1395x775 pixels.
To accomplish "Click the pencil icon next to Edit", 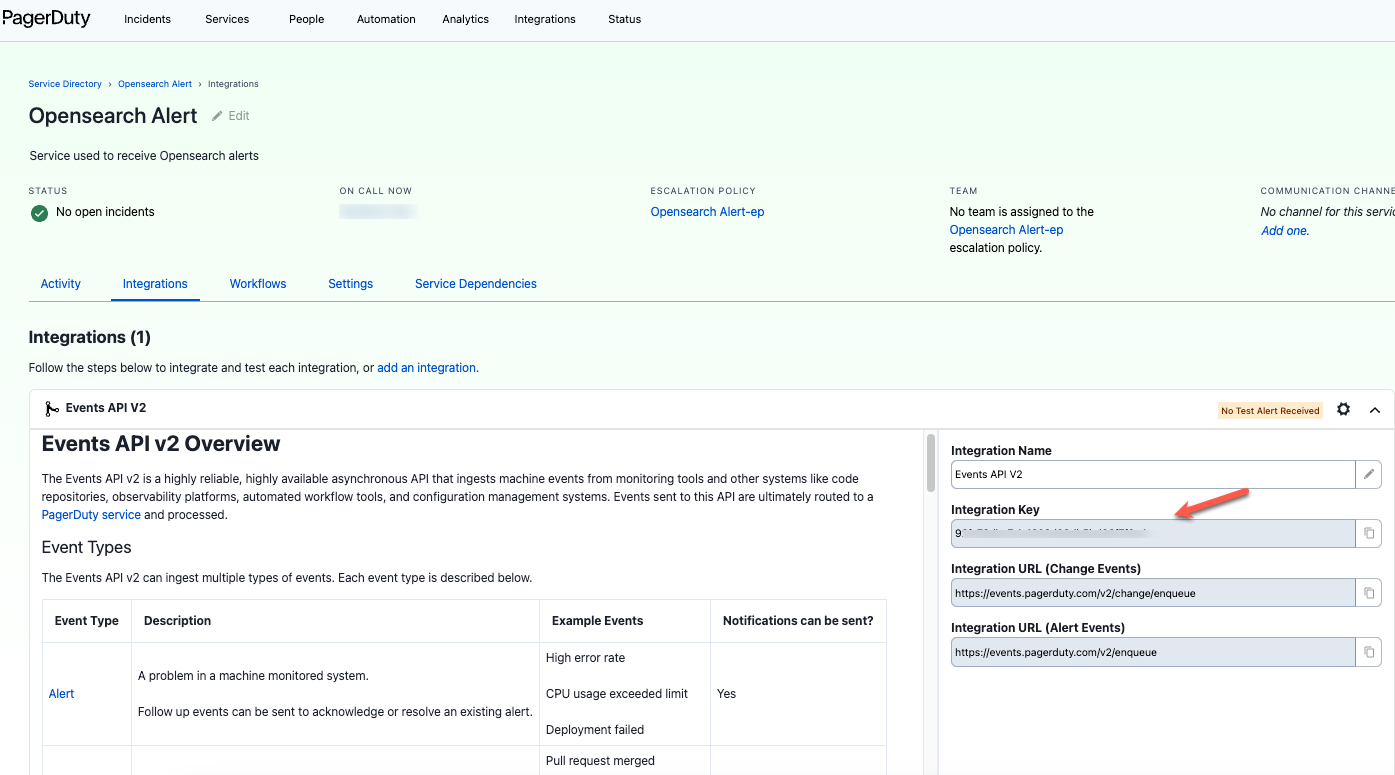I will click(x=217, y=116).
